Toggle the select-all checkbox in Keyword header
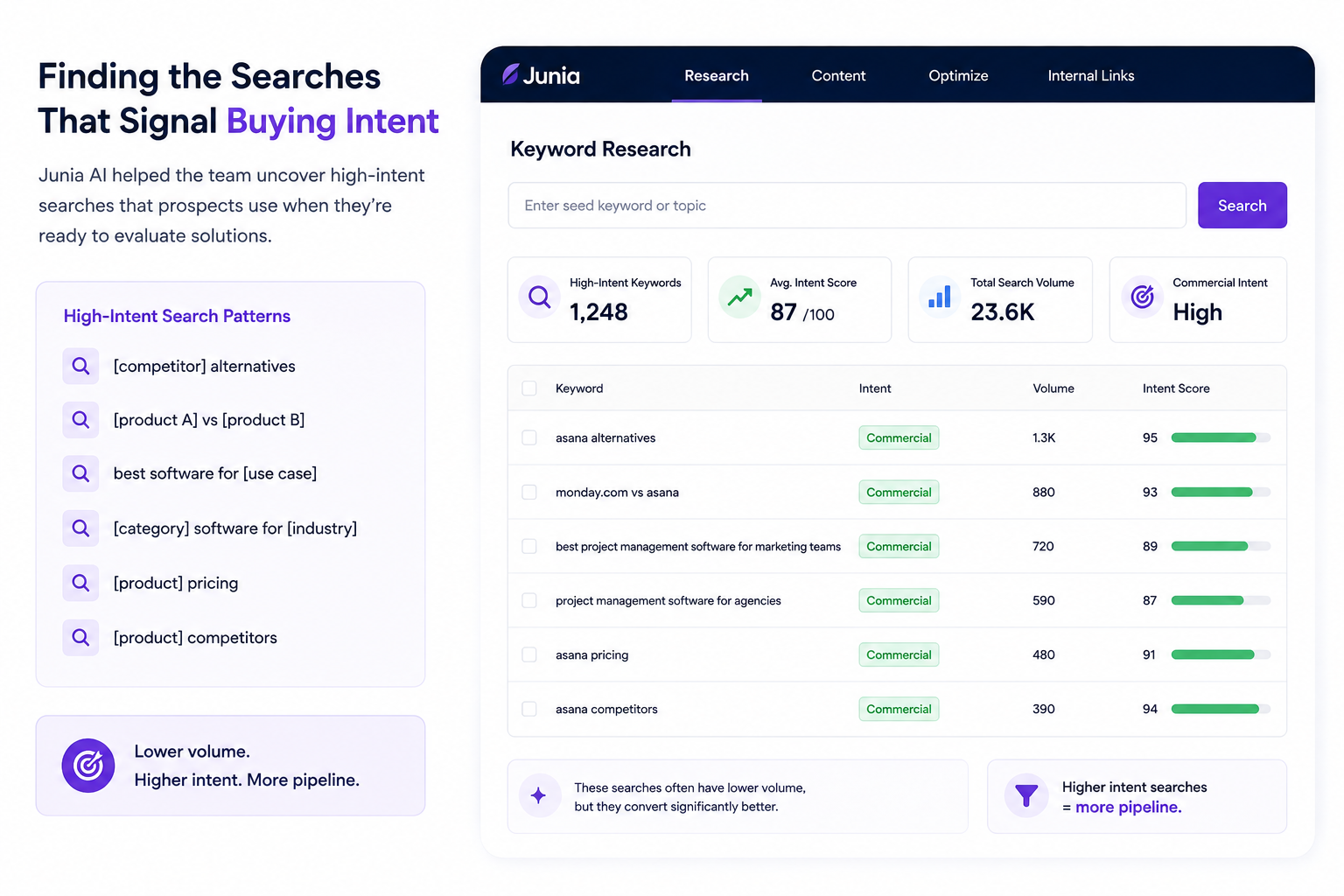This screenshot has width=1344, height=896. (529, 388)
